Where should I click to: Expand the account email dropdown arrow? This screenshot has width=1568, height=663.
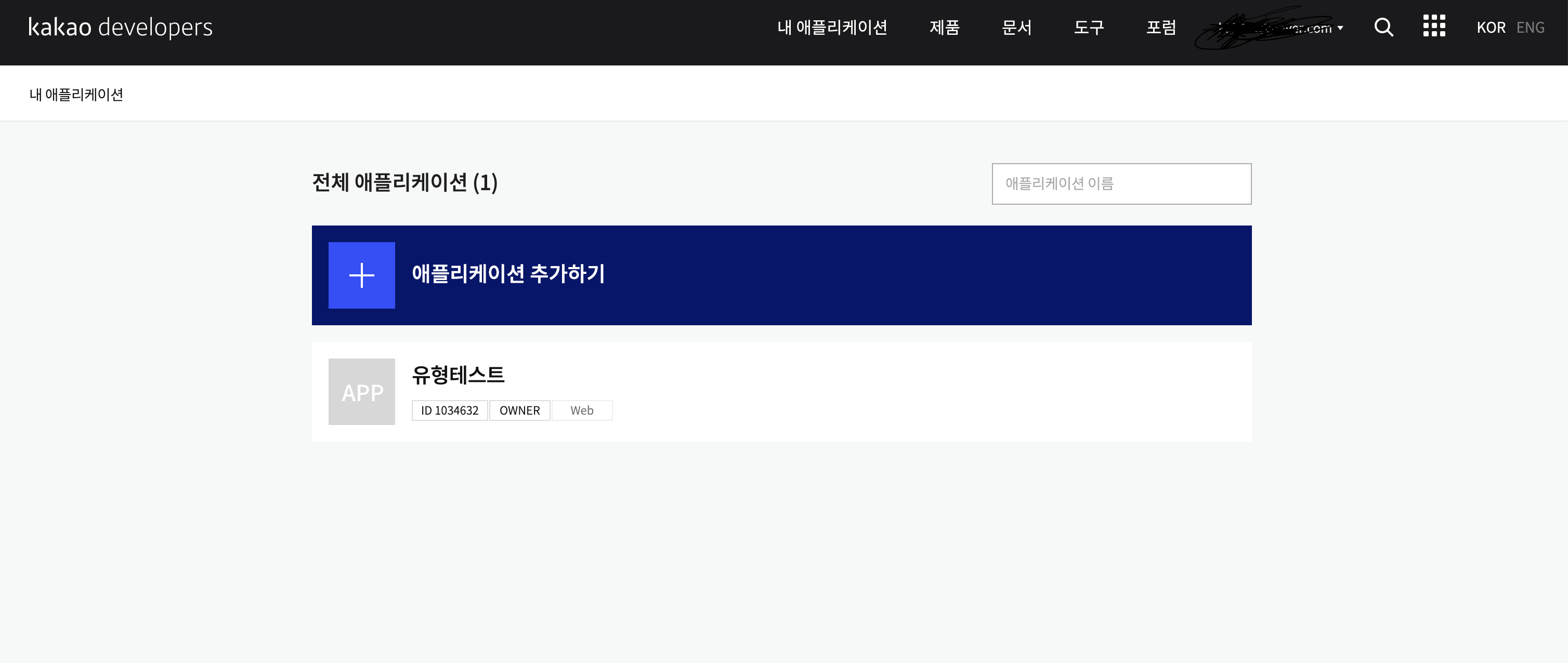pyautogui.click(x=1340, y=28)
